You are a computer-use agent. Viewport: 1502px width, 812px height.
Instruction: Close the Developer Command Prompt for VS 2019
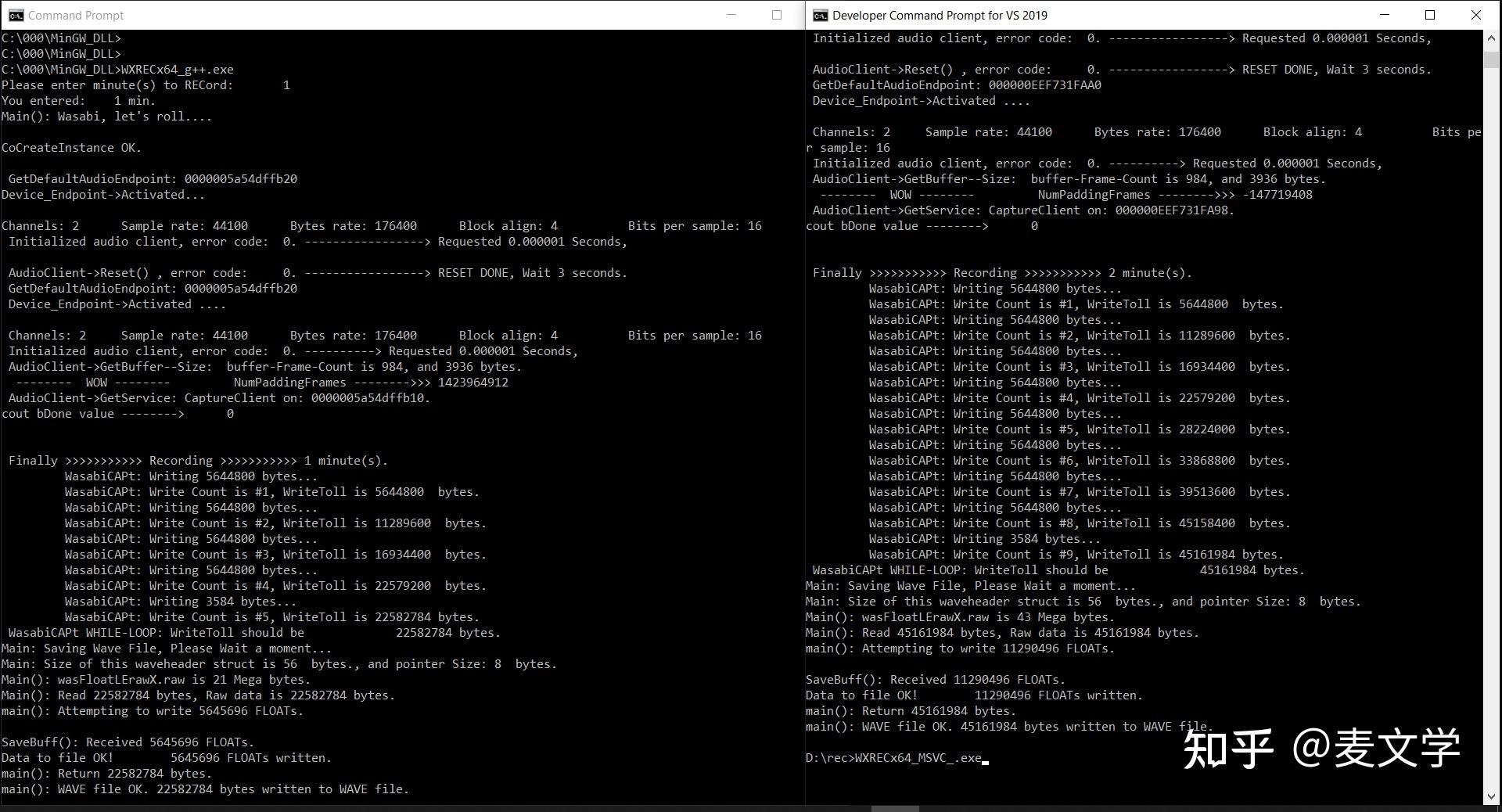tap(1476, 15)
